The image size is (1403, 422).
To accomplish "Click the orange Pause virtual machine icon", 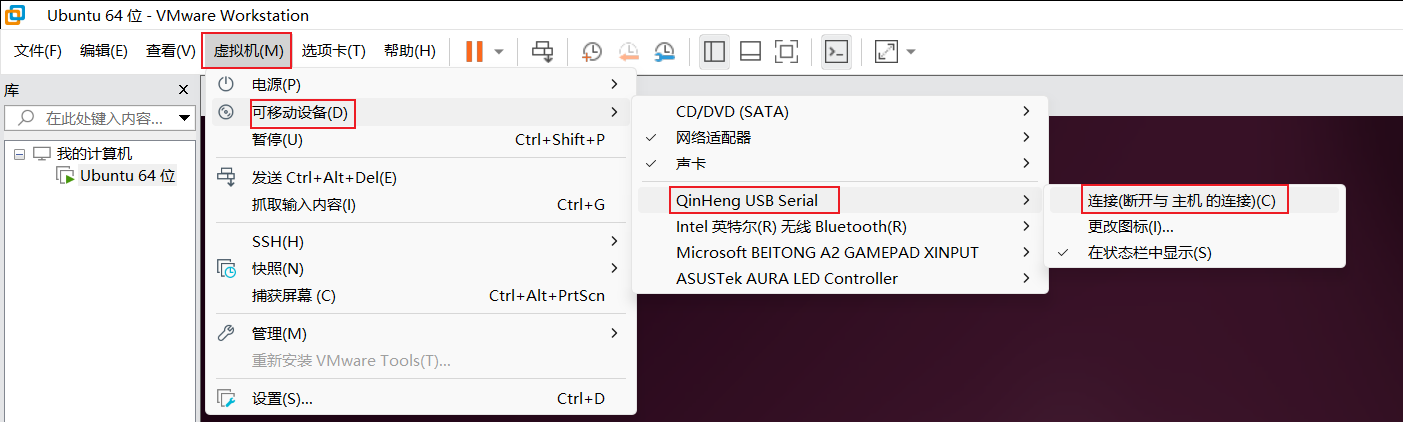I will click(x=474, y=51).
